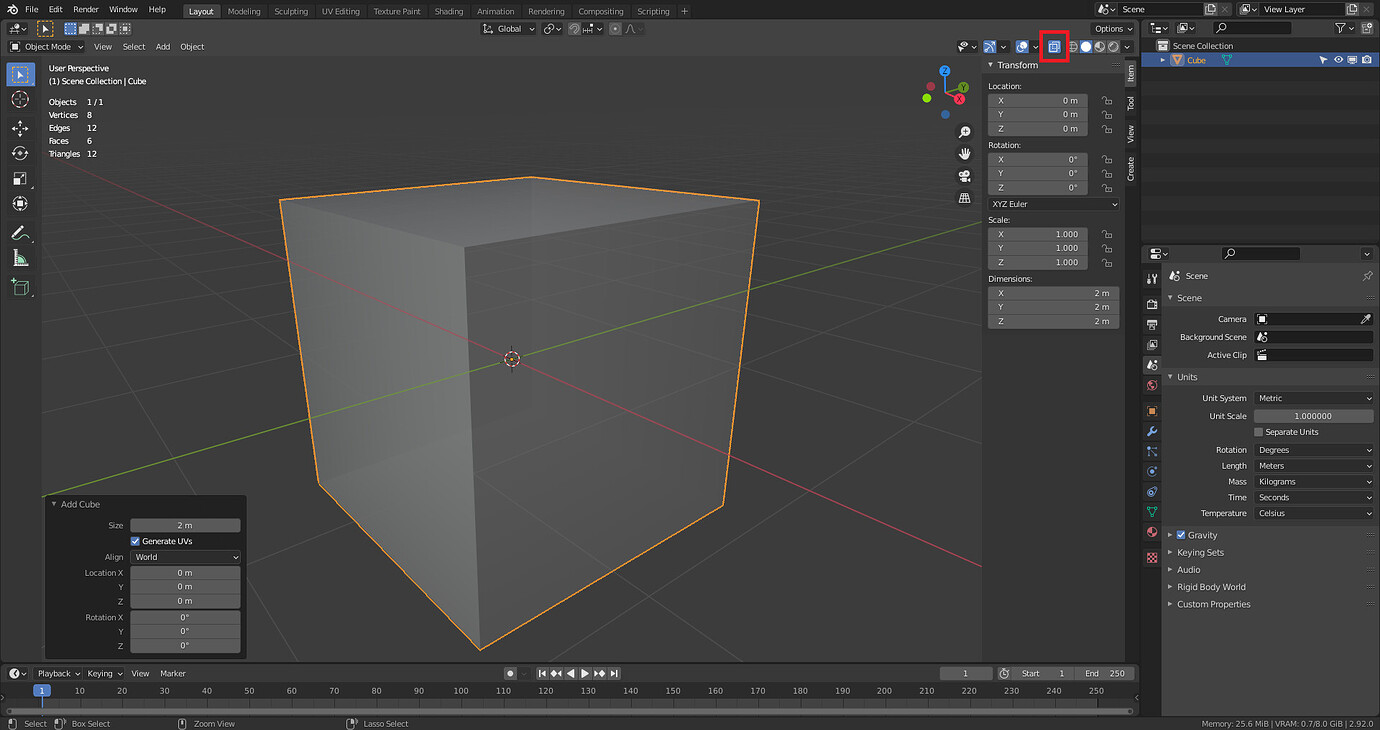Select the Measure tool
The image size is (1380, 730).
[x=20, y=258]
